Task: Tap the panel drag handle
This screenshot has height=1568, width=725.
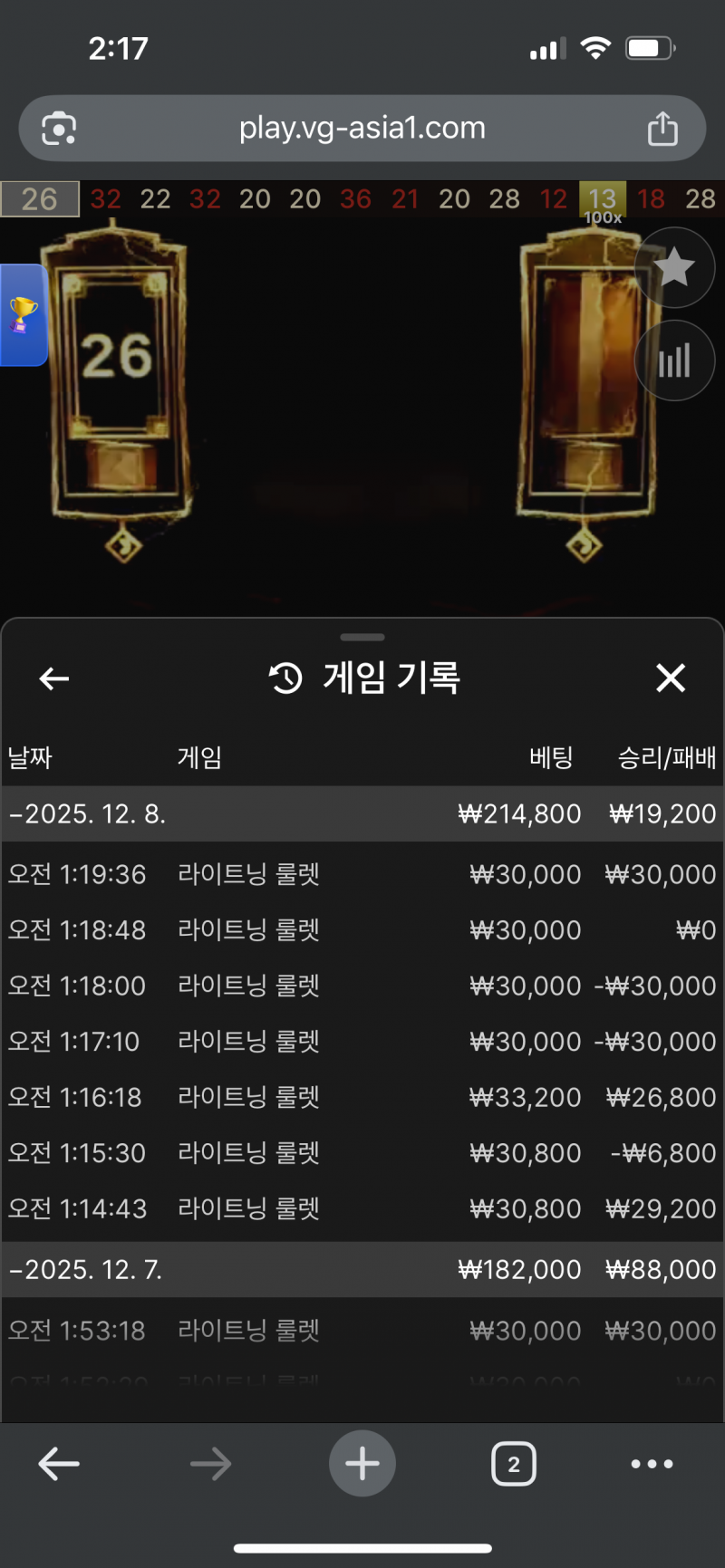Action: click(x=362, y=637)
